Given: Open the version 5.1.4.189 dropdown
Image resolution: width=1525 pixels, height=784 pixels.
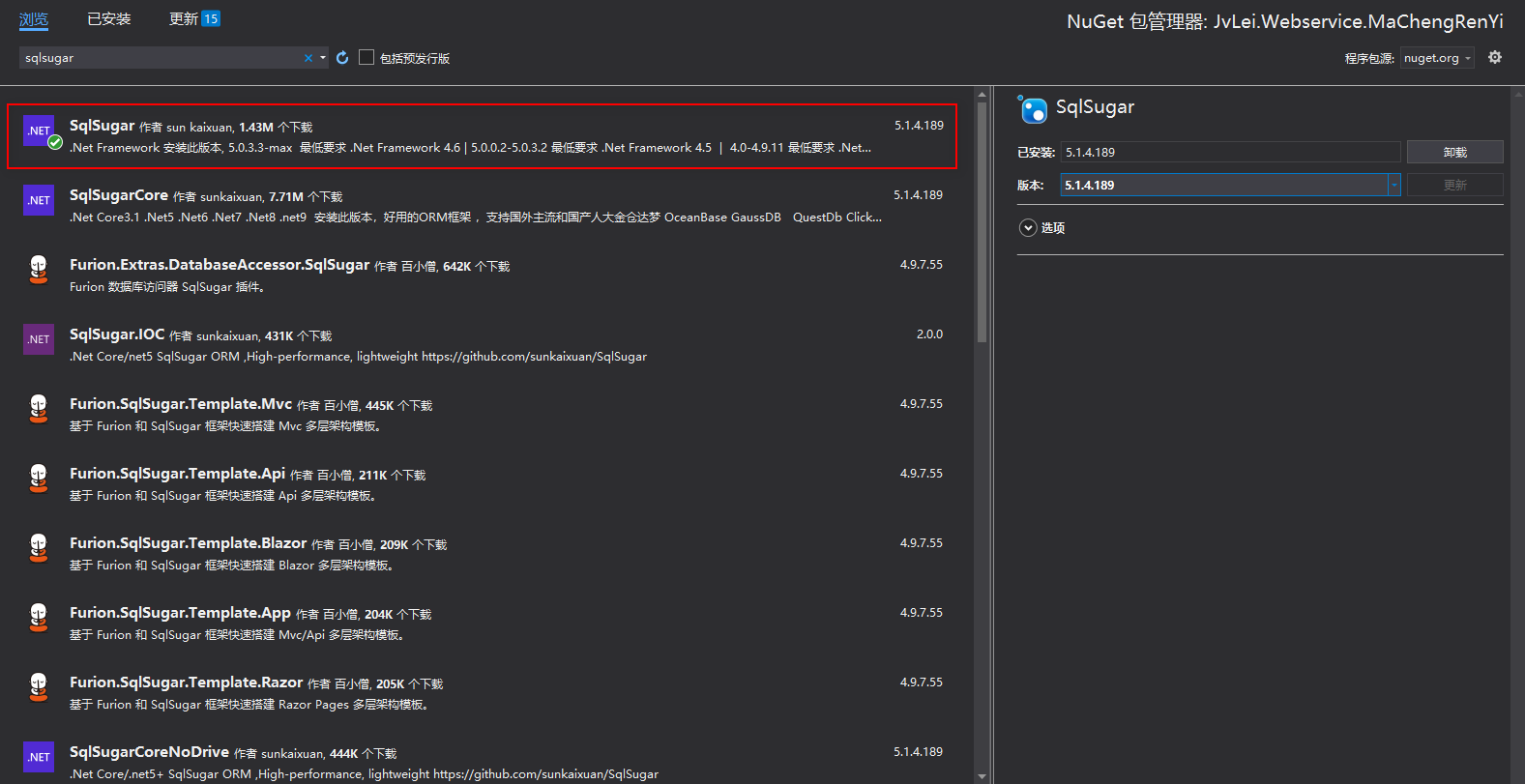Looking at the screenshot, I should pos(1394,185).
